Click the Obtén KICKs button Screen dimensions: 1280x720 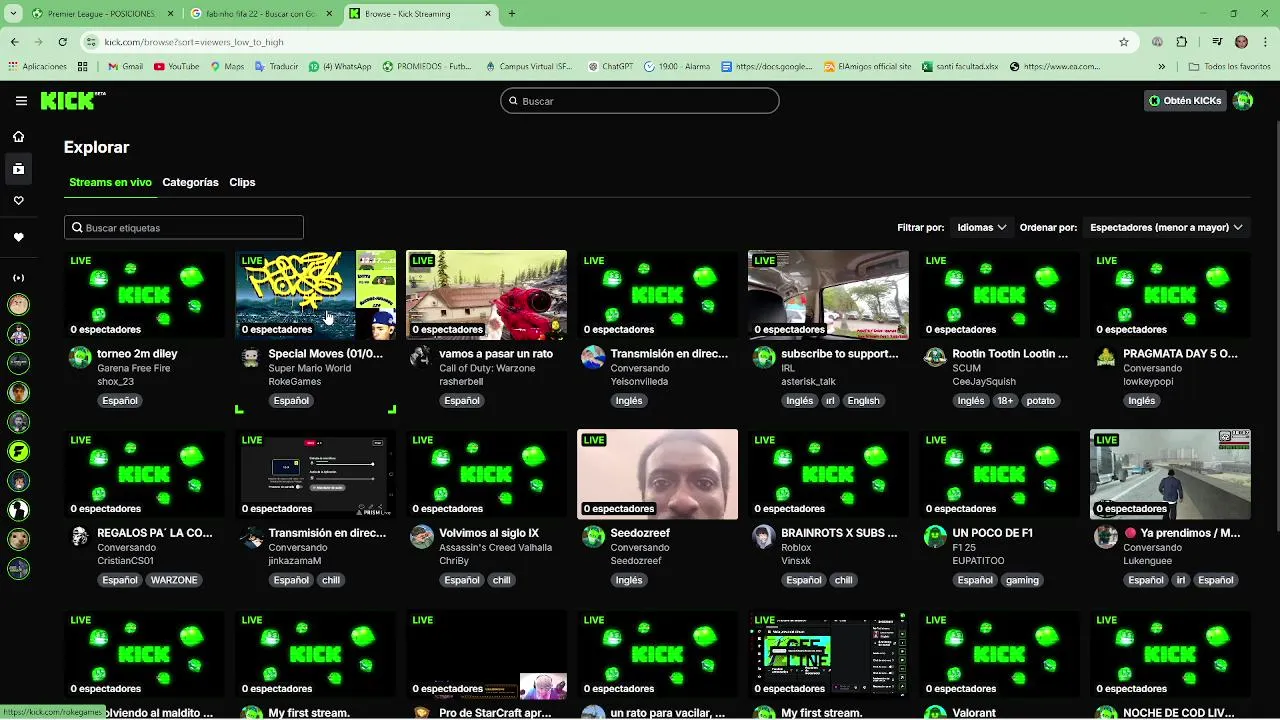tap(1185, 100)
